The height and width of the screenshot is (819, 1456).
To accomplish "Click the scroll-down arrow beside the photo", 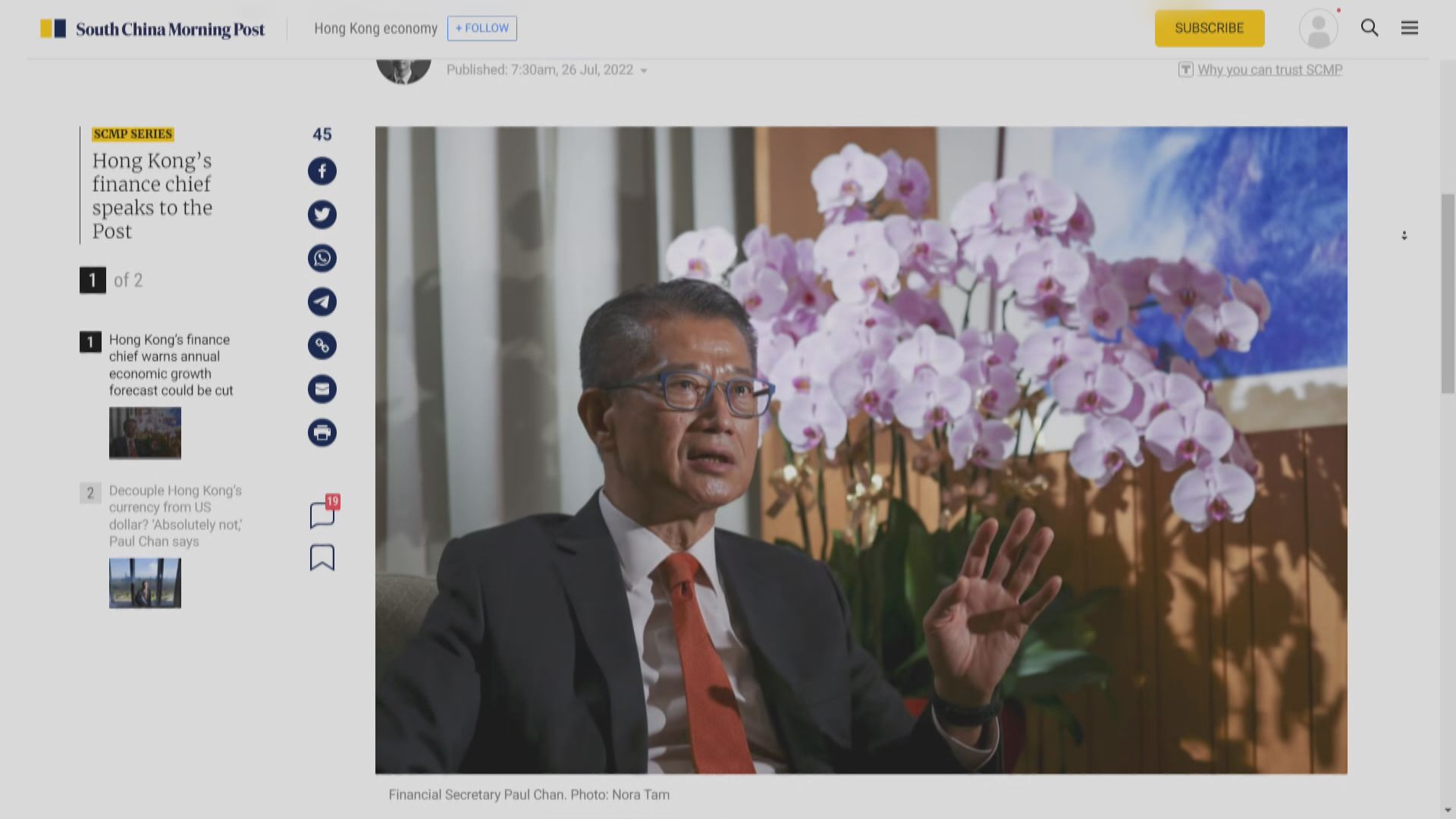I will (1404, 235).
